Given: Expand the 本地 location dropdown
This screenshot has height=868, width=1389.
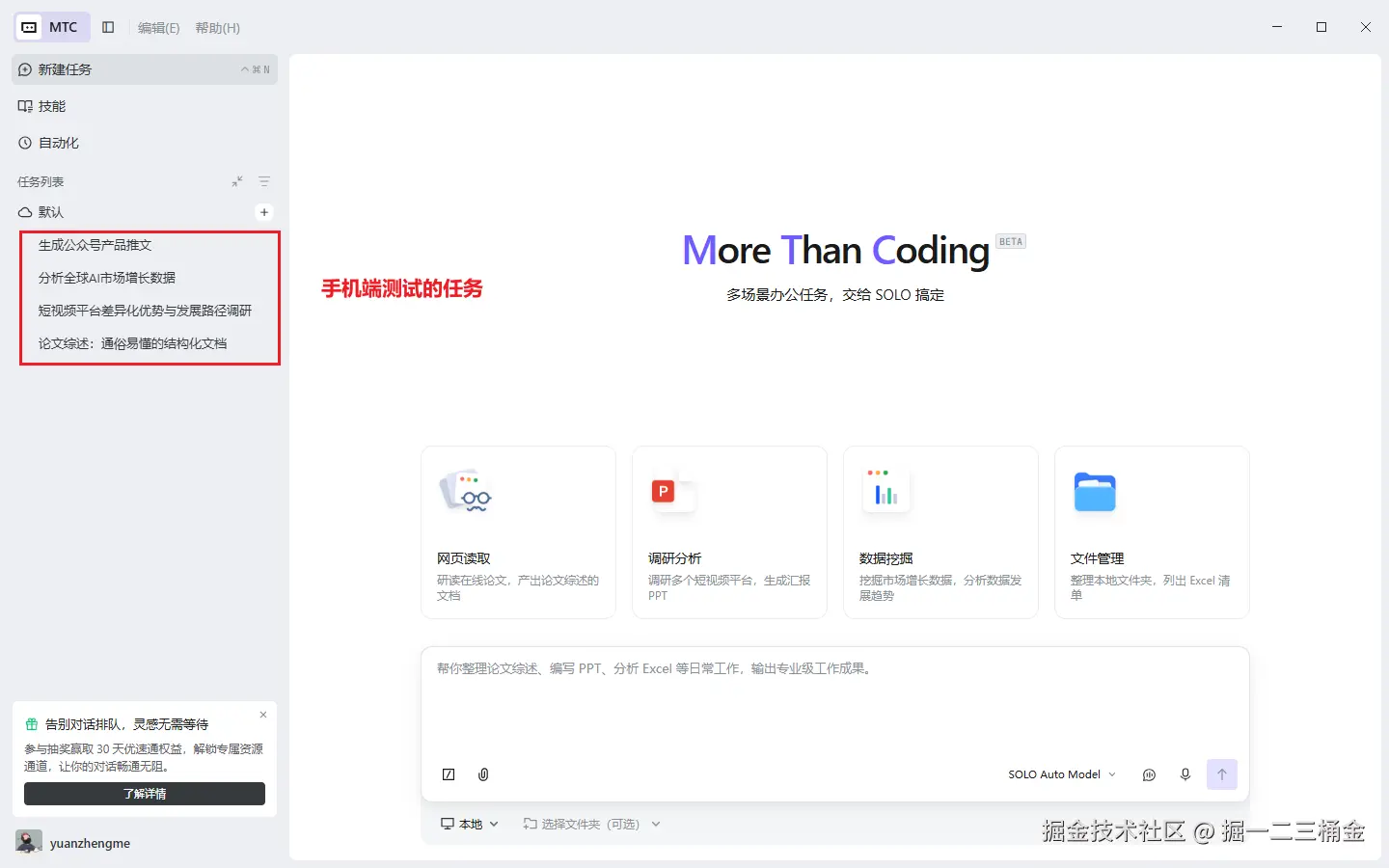Looking at the screenshot, I should pos(470,824).
